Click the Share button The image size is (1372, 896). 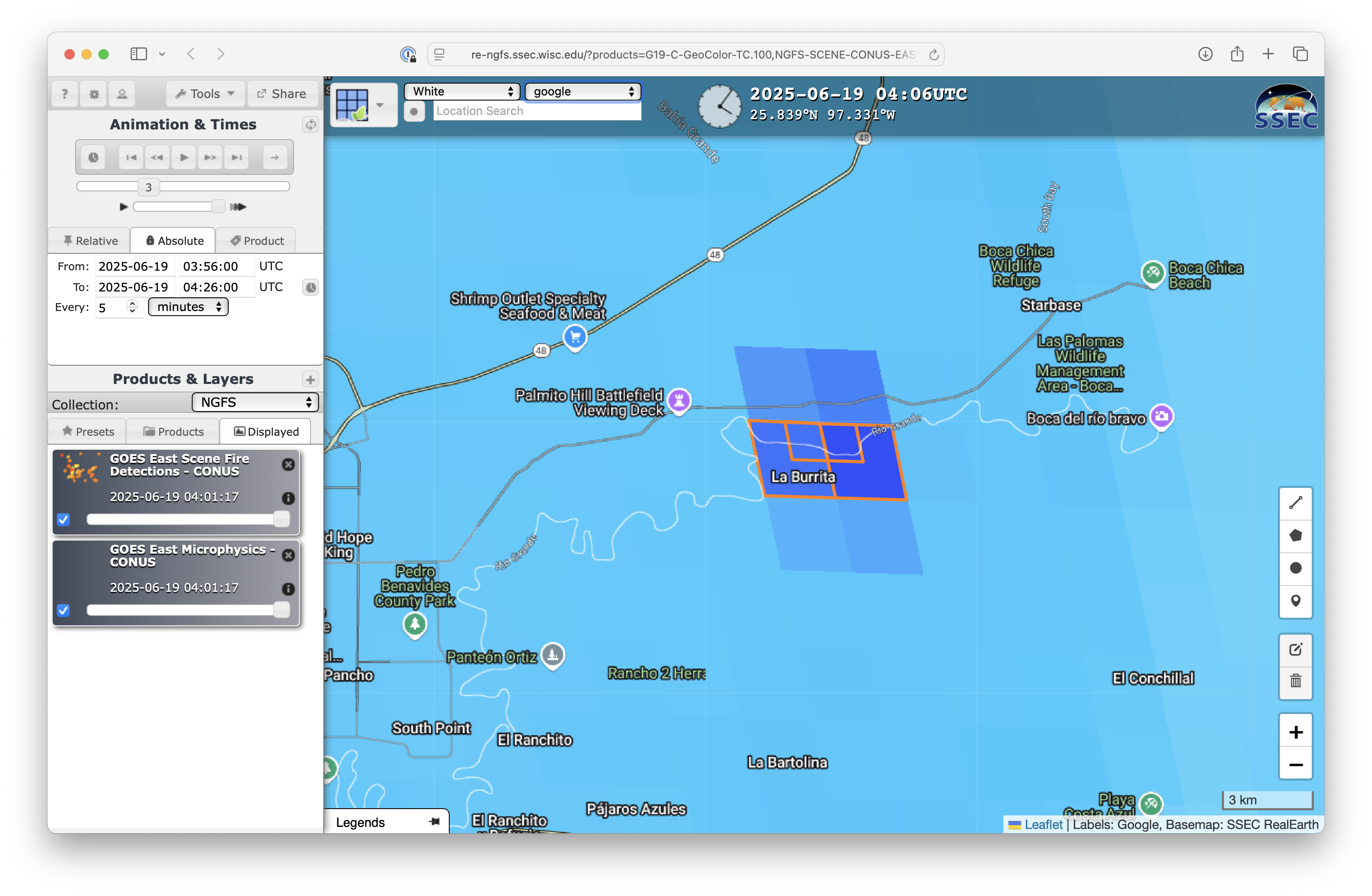click(282, 94)
